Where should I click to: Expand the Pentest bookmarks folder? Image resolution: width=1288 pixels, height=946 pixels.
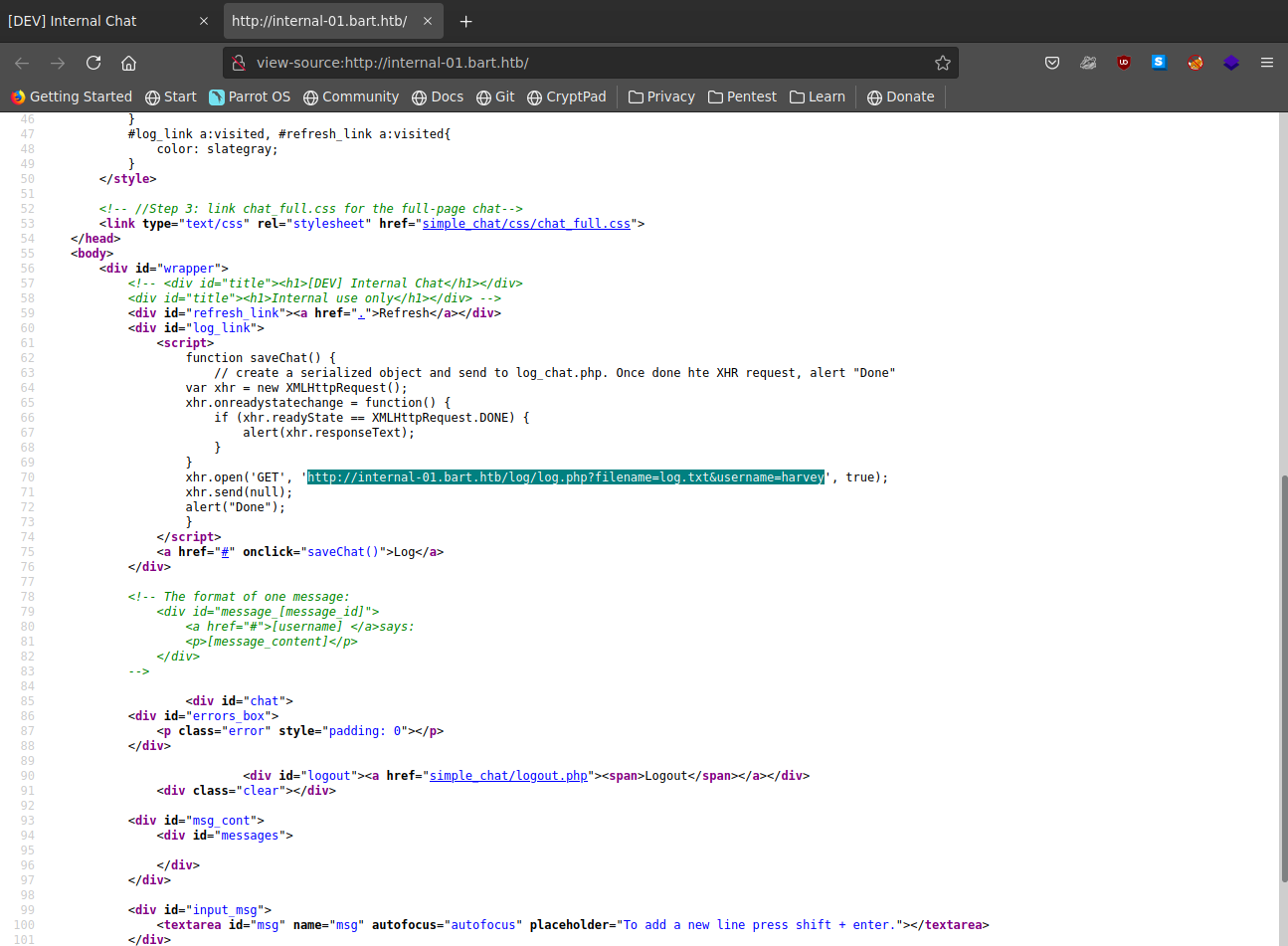[x=742, y=96]
